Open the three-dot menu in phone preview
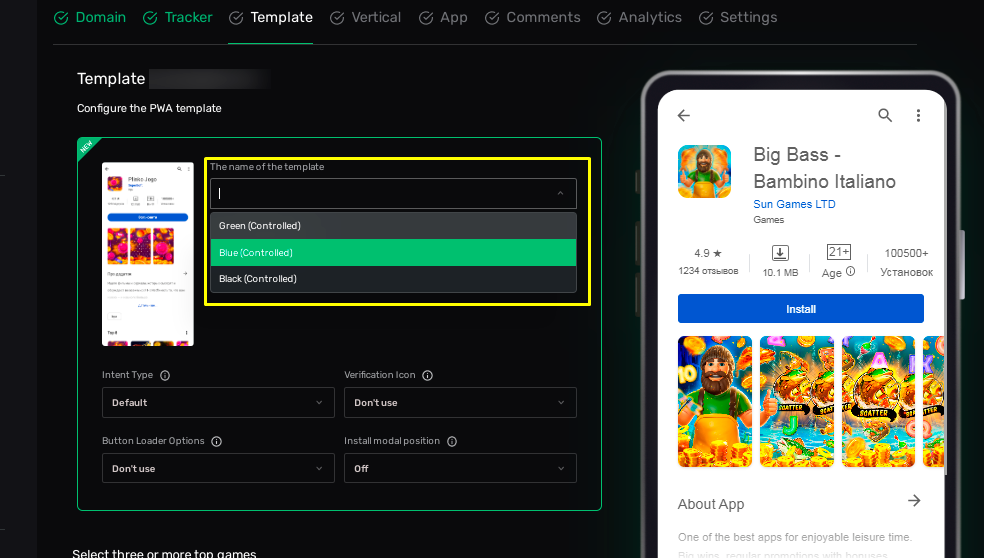Image resolution: width=984 pixels, height=558 pixels. pos(918,116)
